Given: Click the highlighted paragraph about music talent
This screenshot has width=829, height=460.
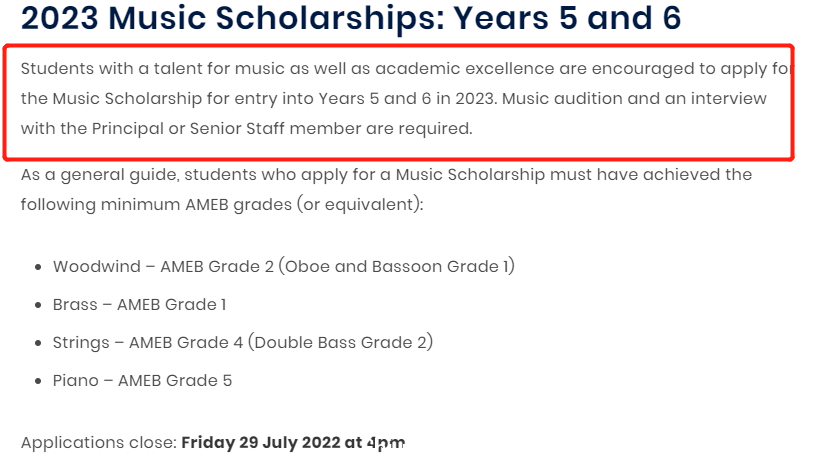Looking at the screenshot, I should pyautogui.click(x=406, y=98).
